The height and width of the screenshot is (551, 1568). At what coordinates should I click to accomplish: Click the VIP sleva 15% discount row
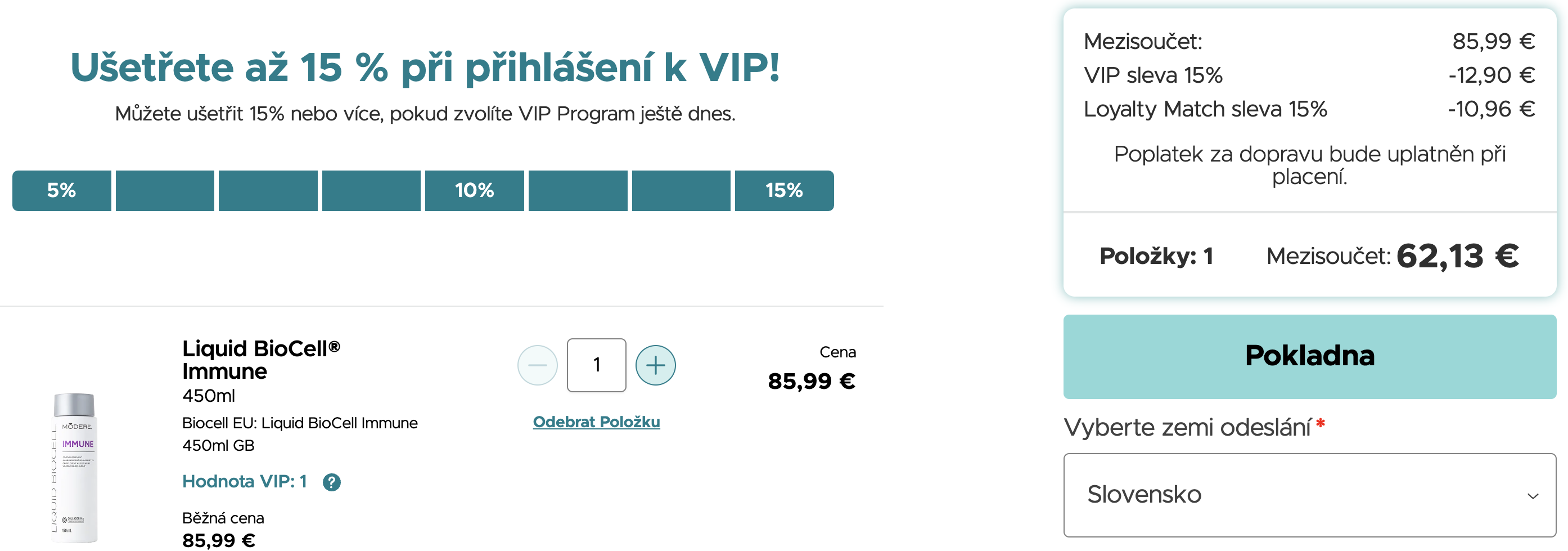pyautogui.click(x=1309, y=75)
